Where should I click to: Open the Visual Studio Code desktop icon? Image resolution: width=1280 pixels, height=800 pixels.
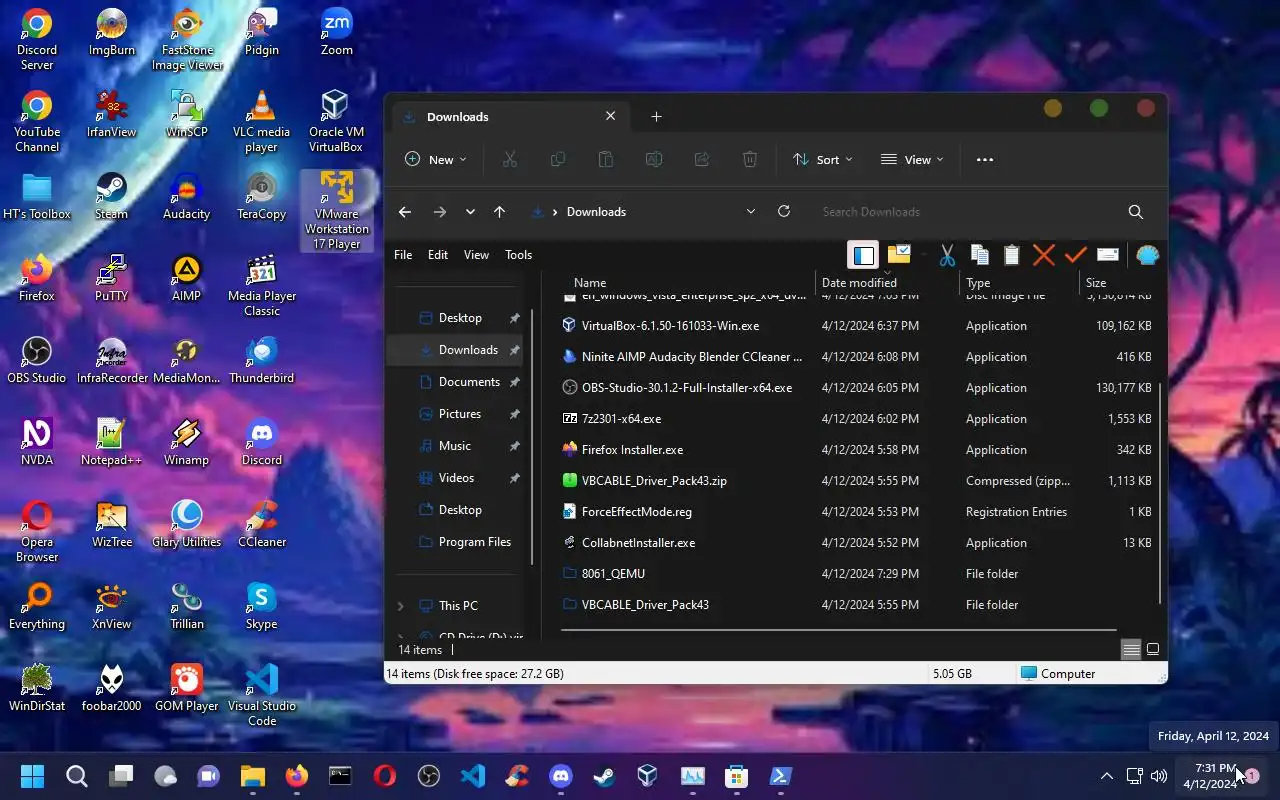261,695
